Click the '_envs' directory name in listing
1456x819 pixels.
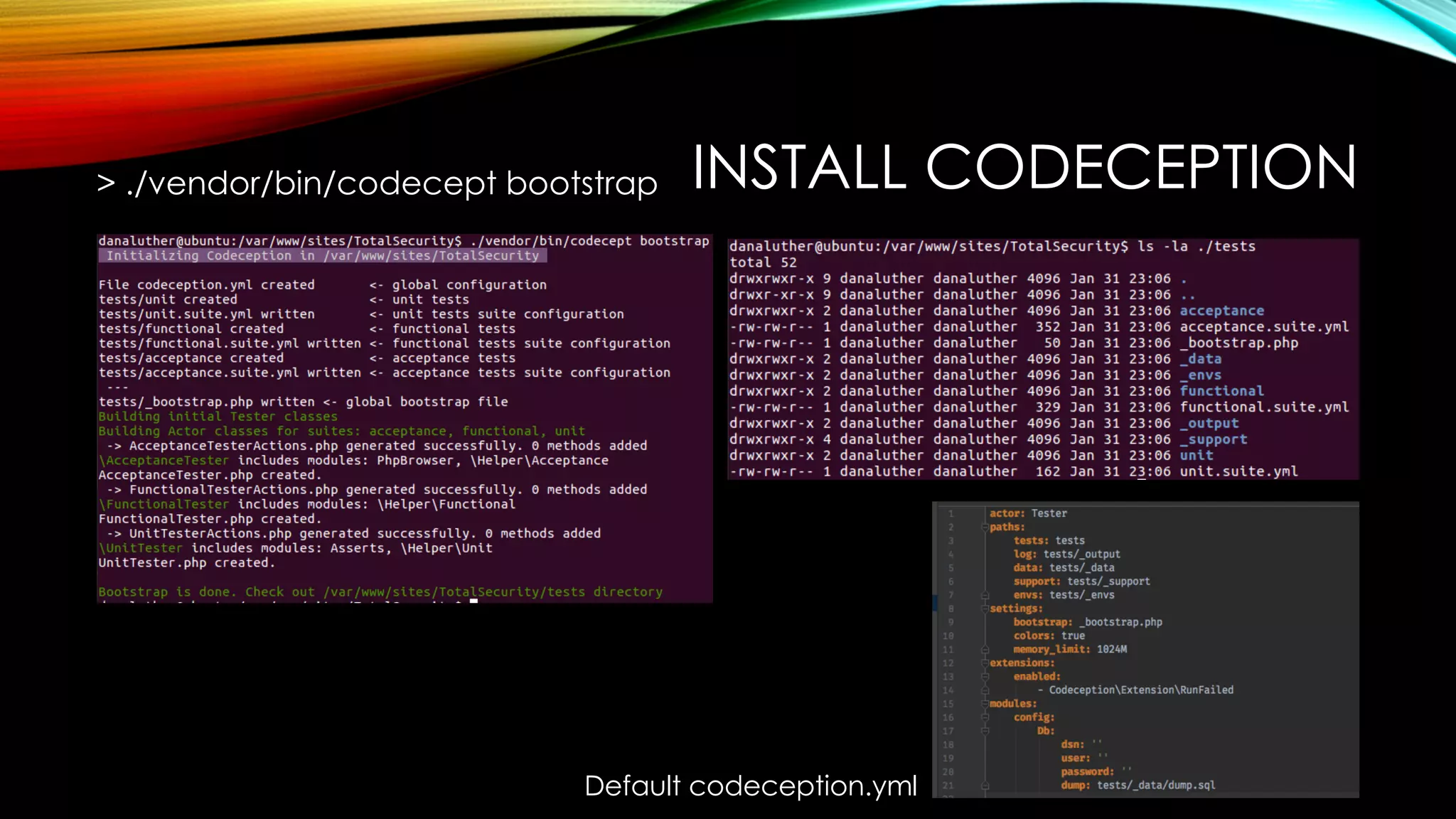pos(1201,375)
